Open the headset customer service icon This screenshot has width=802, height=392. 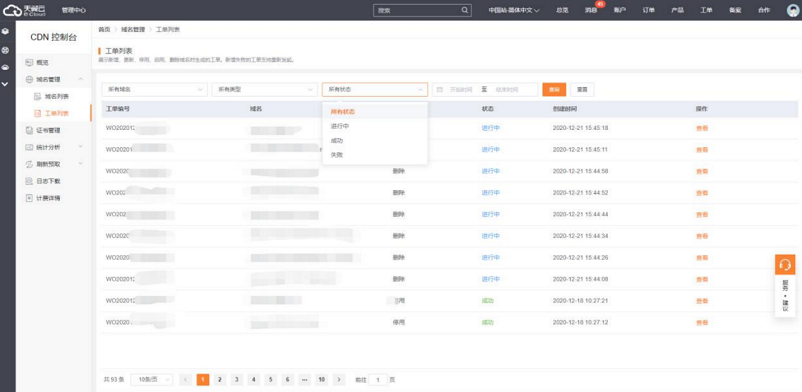click(x=785, y=265)
